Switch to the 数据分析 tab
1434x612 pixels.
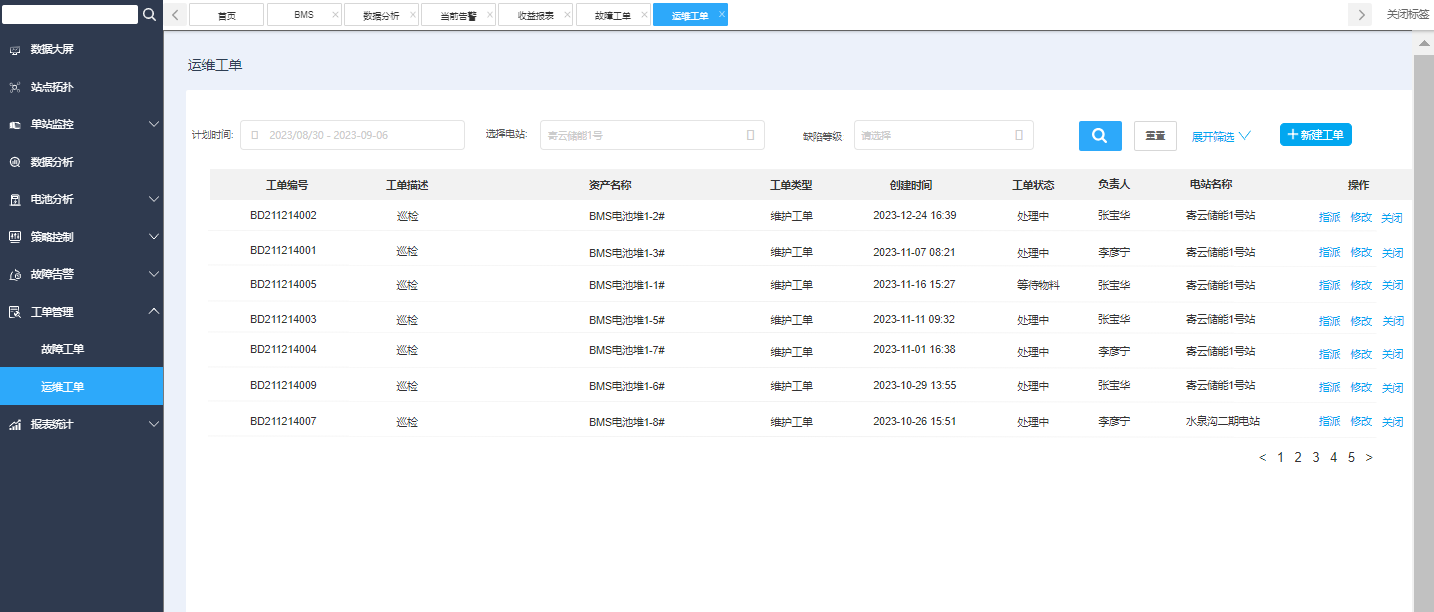click(x=381, y=15)
